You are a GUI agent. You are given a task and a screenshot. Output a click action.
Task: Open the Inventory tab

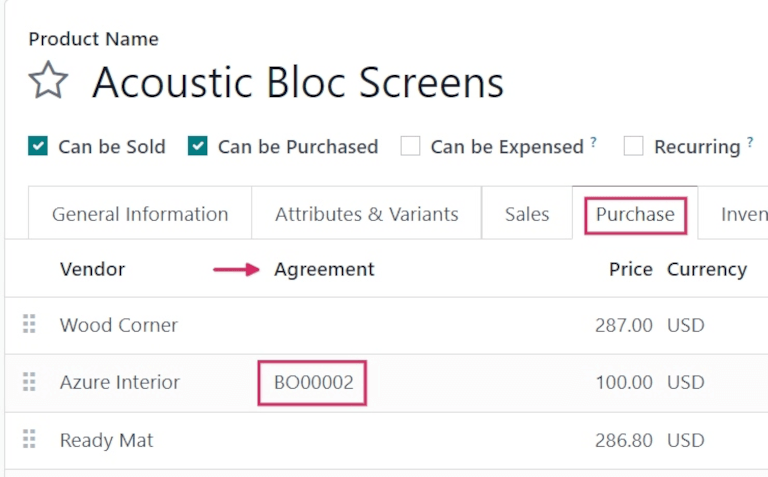pyautogui.click(x=744, y=214)
